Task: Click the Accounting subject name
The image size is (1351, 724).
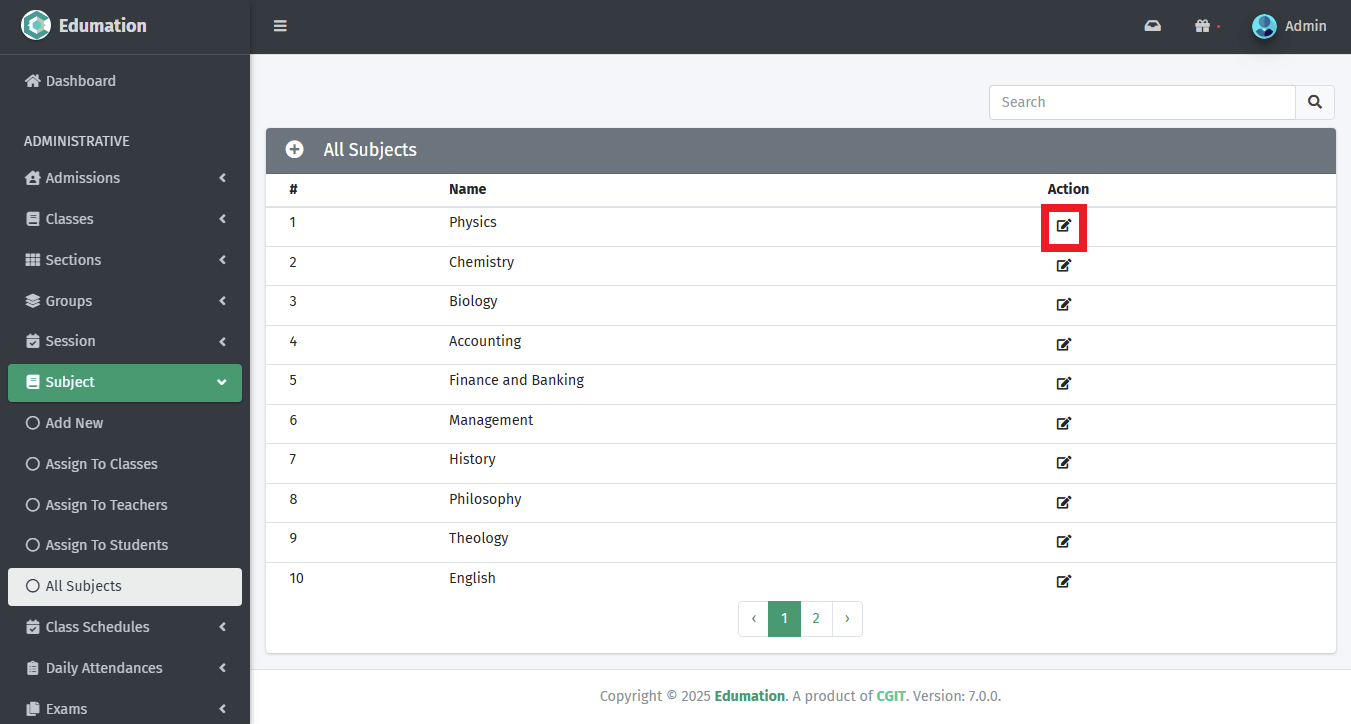Action: point(485,341)
